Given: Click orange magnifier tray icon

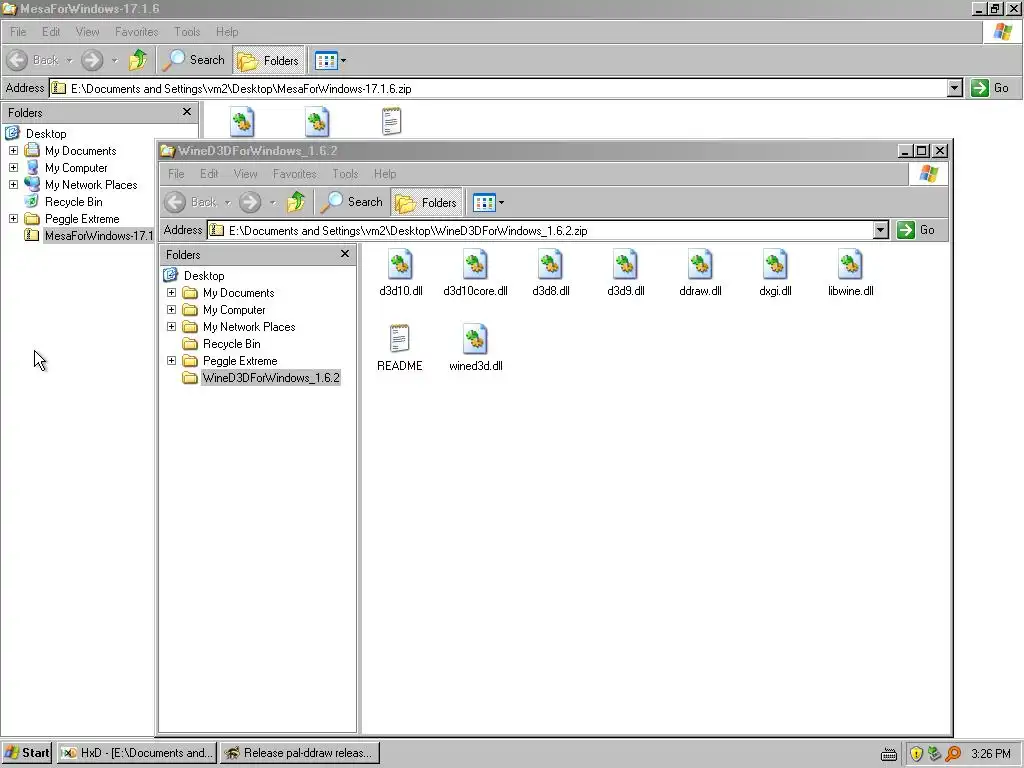Looking at the screenshot, I should 953,754.
